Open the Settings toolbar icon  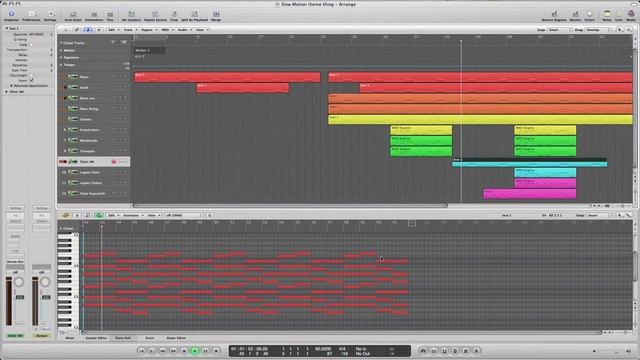click(x=50, y=16)
